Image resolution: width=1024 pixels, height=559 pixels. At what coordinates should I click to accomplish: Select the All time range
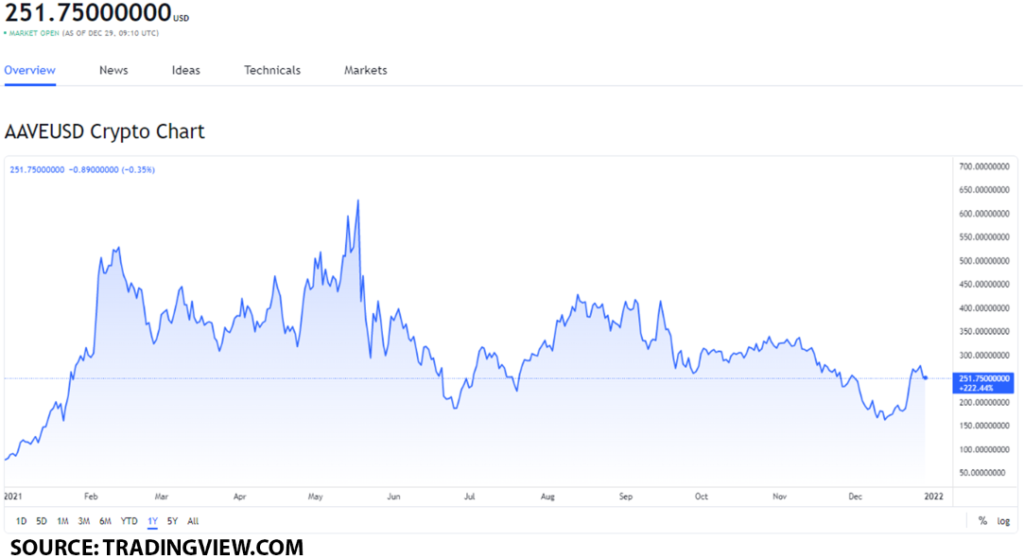click(x=193, y=521)
